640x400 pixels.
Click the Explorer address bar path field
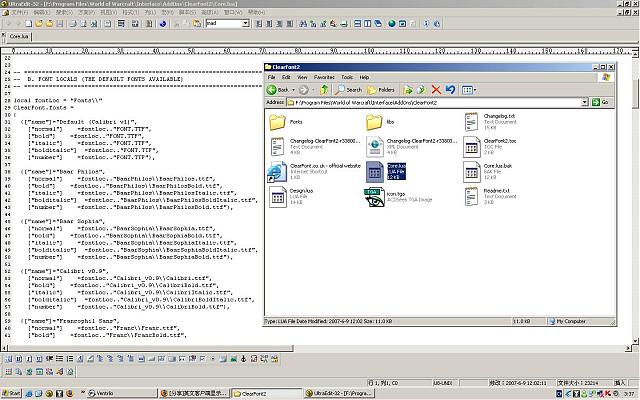point(434,102)
